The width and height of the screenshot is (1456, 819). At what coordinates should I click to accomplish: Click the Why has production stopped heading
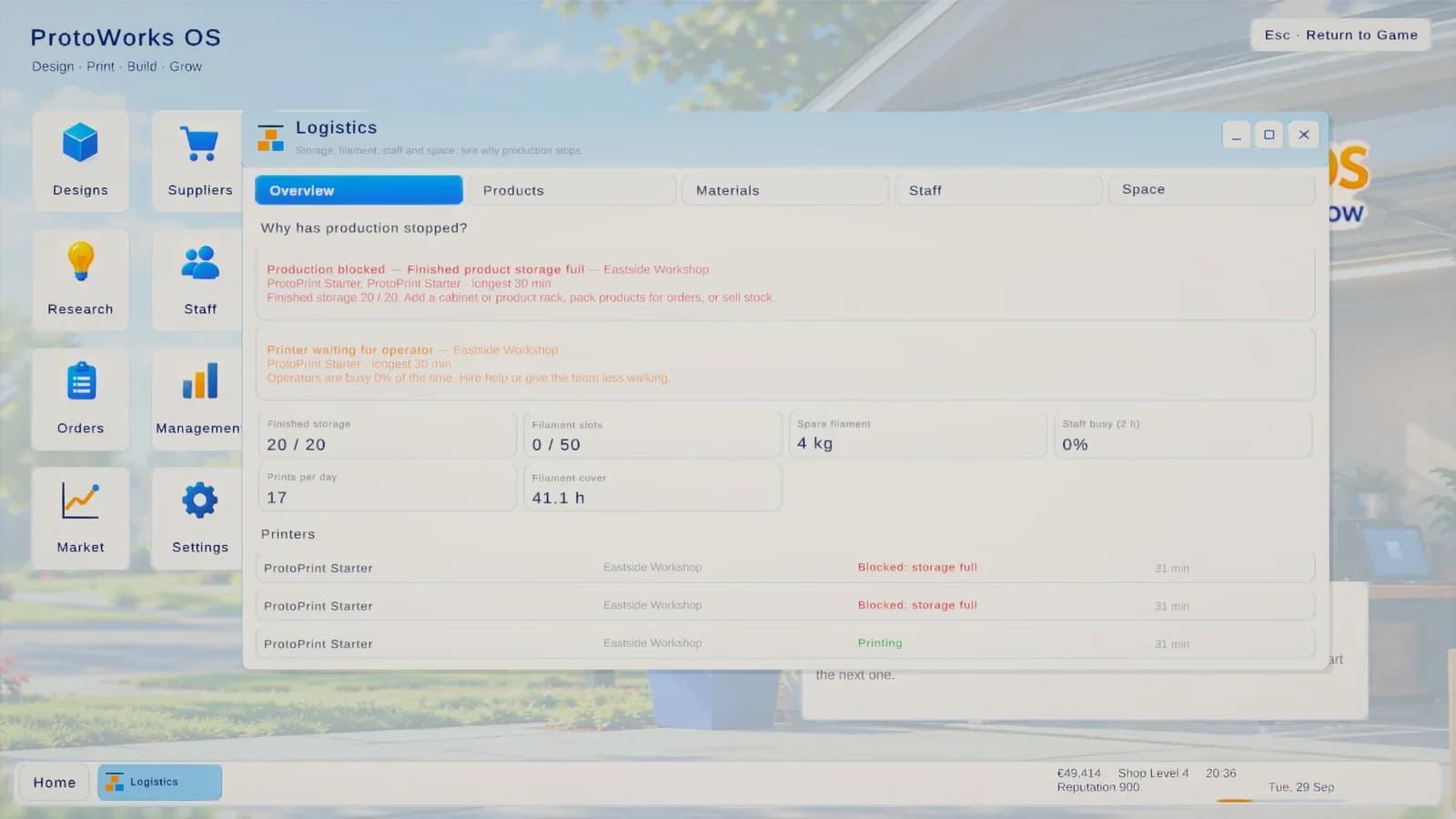click(364, 227)
